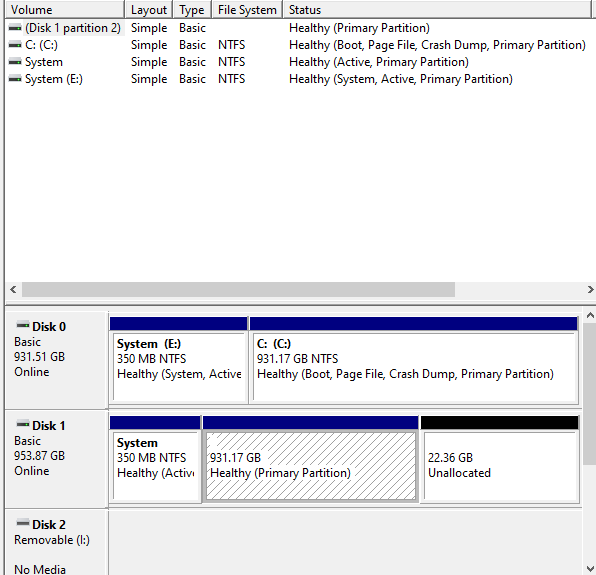
Task: Click 'Healthy (Active, Primary Partition)' status text
Action: pyautogui.click(x=379, y=62)
